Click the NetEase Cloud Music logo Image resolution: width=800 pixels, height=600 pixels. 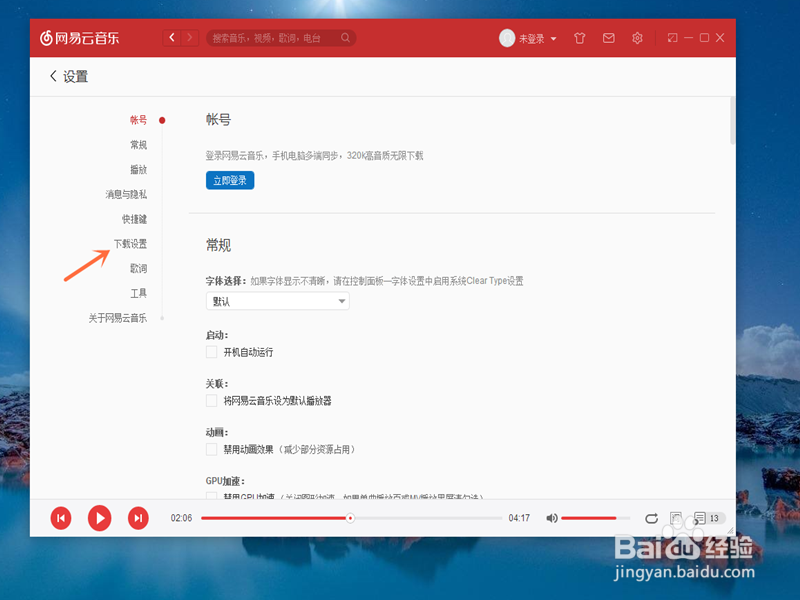(79, 38)
